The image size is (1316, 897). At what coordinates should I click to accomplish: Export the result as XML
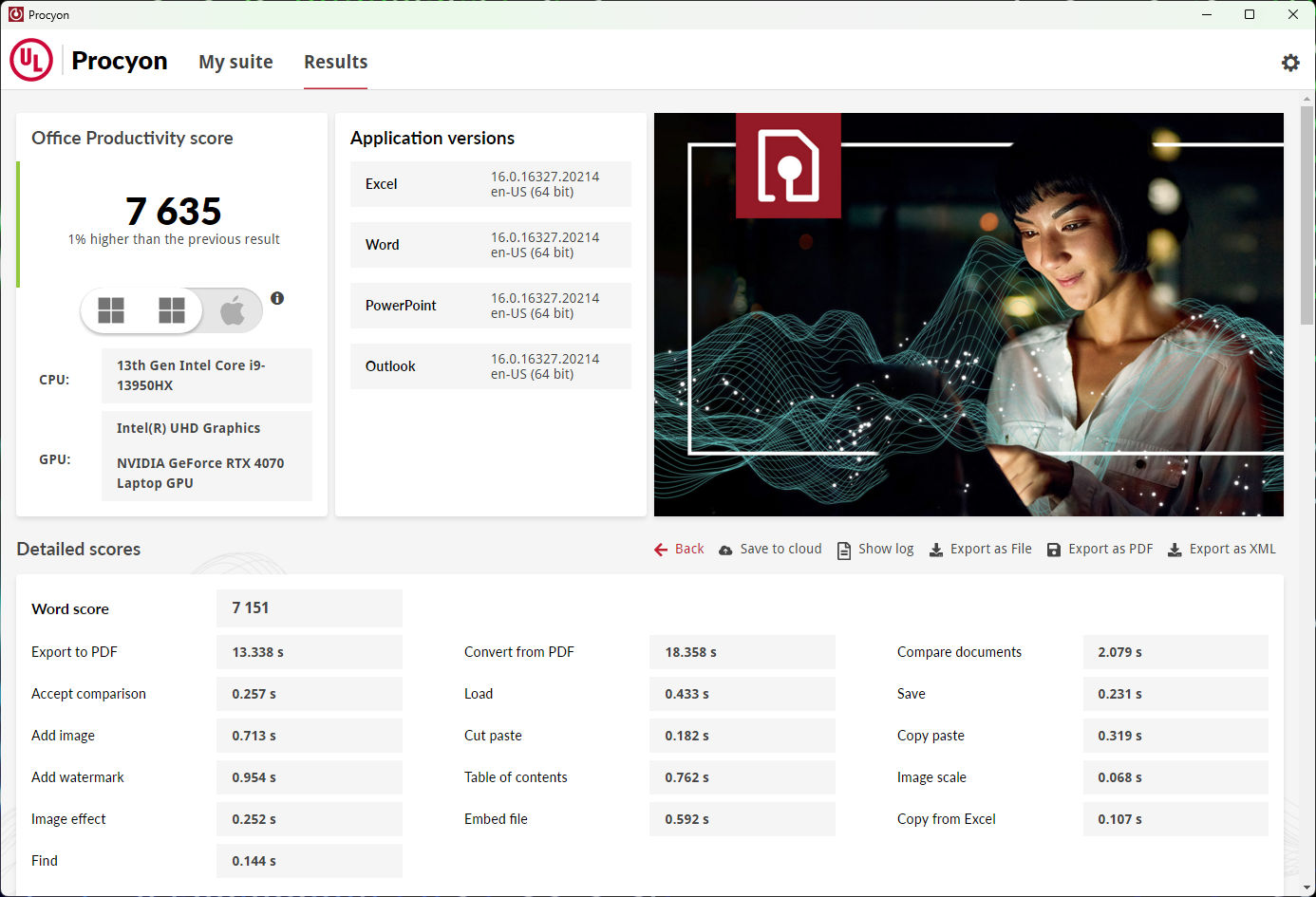tap(1222, 550)
